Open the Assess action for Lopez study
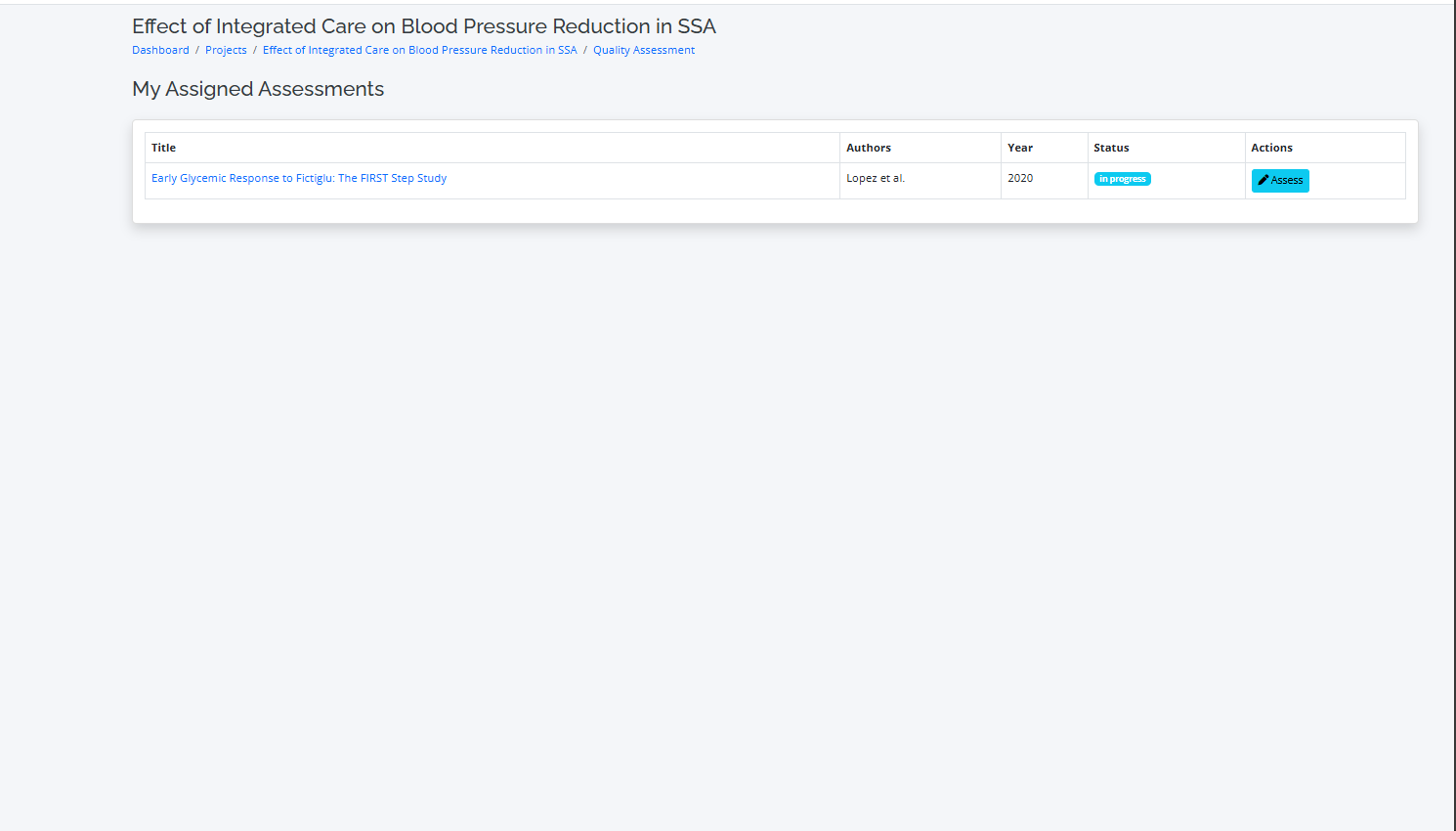This screenshot has width=1456, height=831. point(1280,180)
